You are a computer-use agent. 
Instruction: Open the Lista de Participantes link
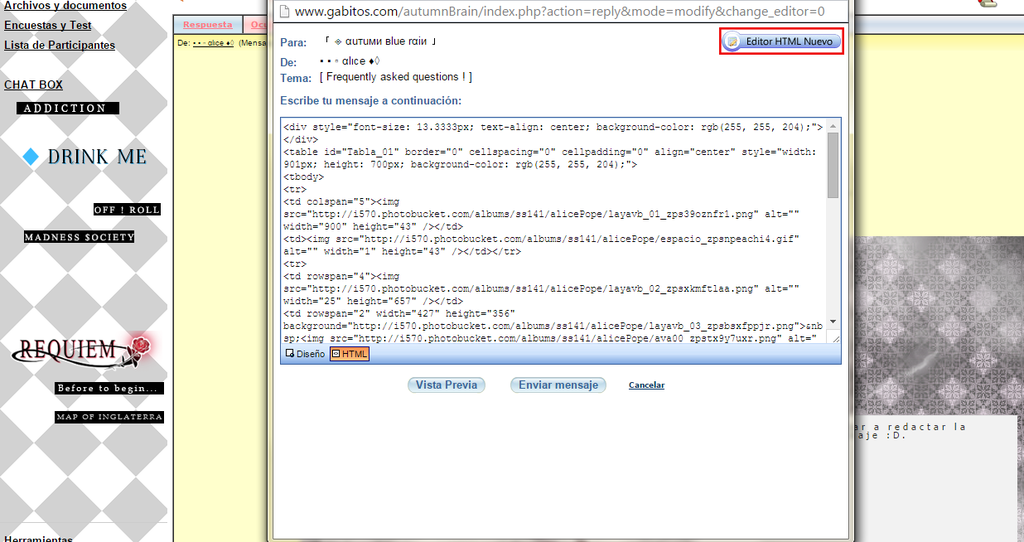click(59, 45)
